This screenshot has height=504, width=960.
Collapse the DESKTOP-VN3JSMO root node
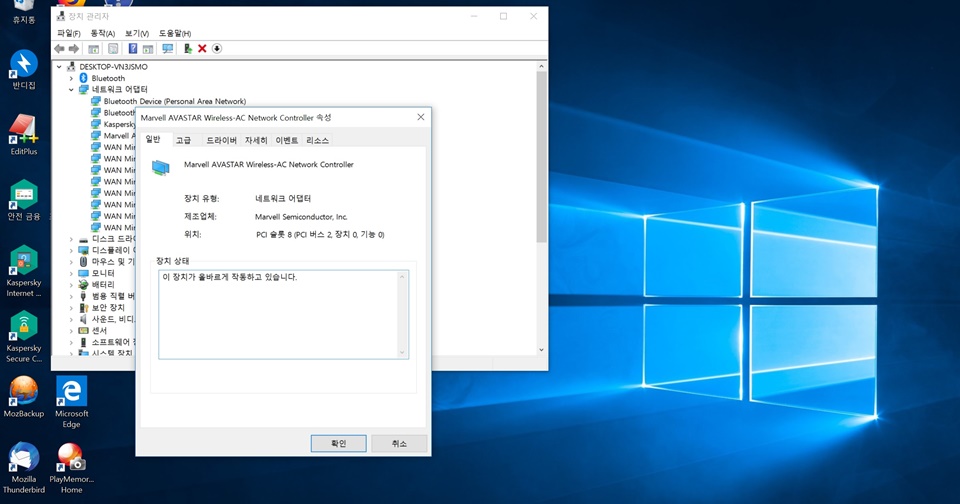tap(59, 67)
